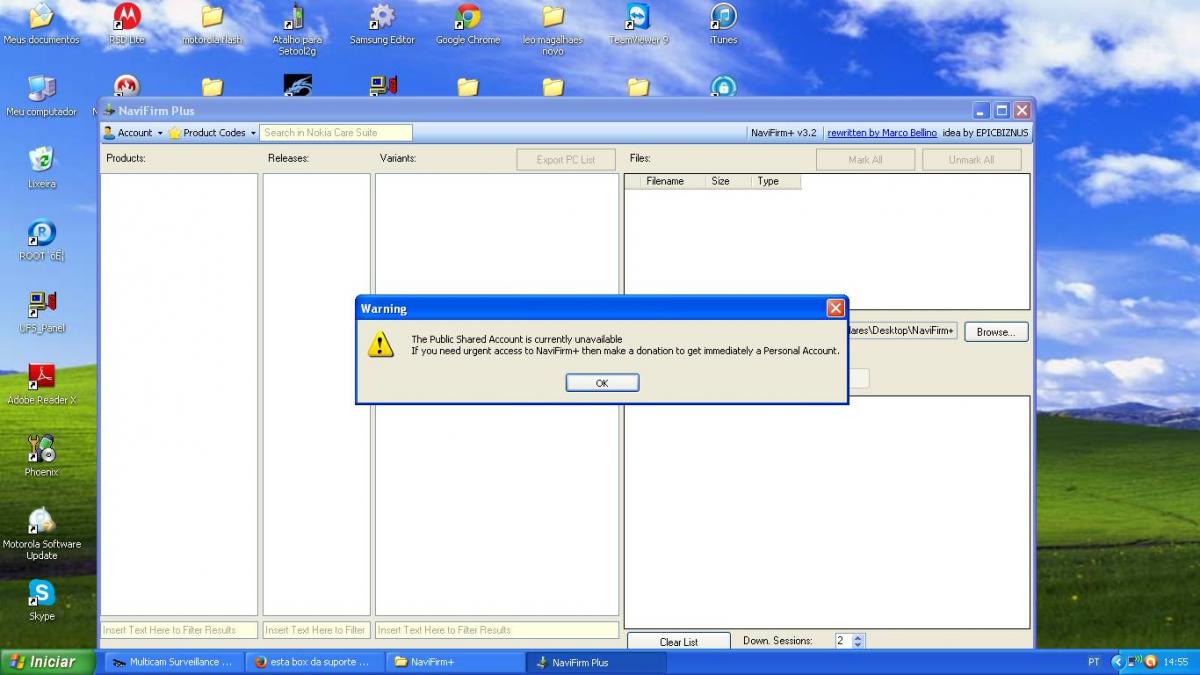Screen dimensions: 1200x675
Task: Select the Samsung Editor desktop icon
Action: click(382, 24)
